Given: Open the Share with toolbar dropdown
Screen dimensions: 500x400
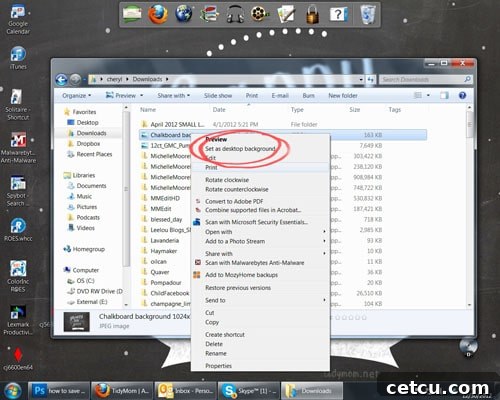Looking at the screenshot, I should (173, 96).
